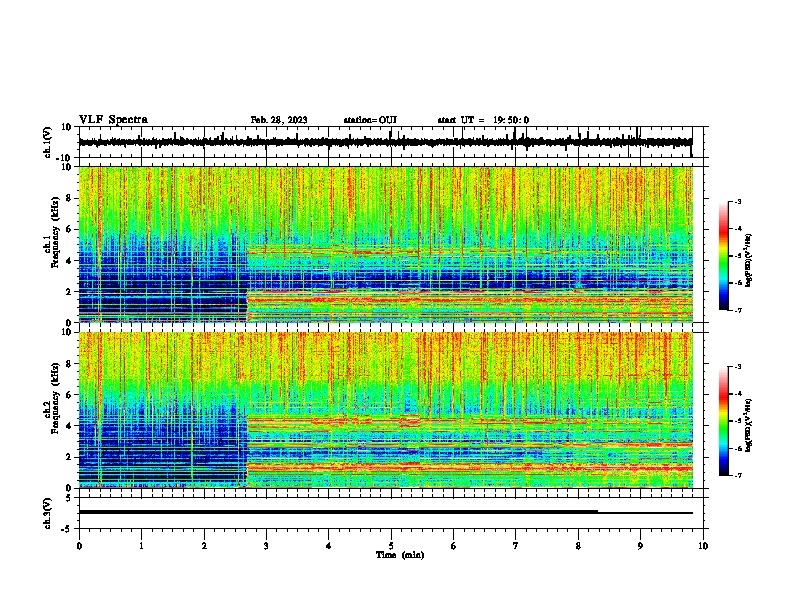792x612 pixels.
Task: Click the "Time (min)" axis title
Action: pyautogui.click(x=400, y=555)
